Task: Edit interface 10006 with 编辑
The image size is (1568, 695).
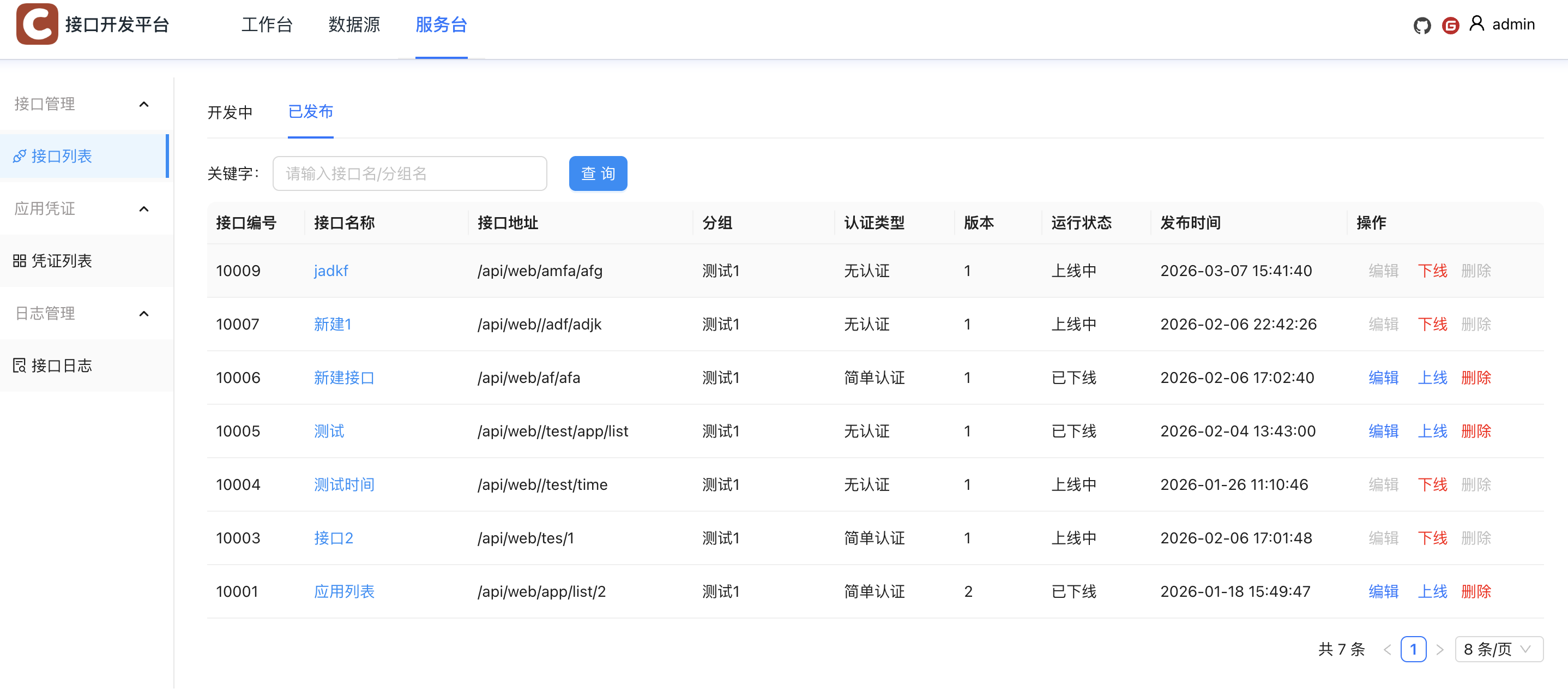Action: tap(1384, 378)
